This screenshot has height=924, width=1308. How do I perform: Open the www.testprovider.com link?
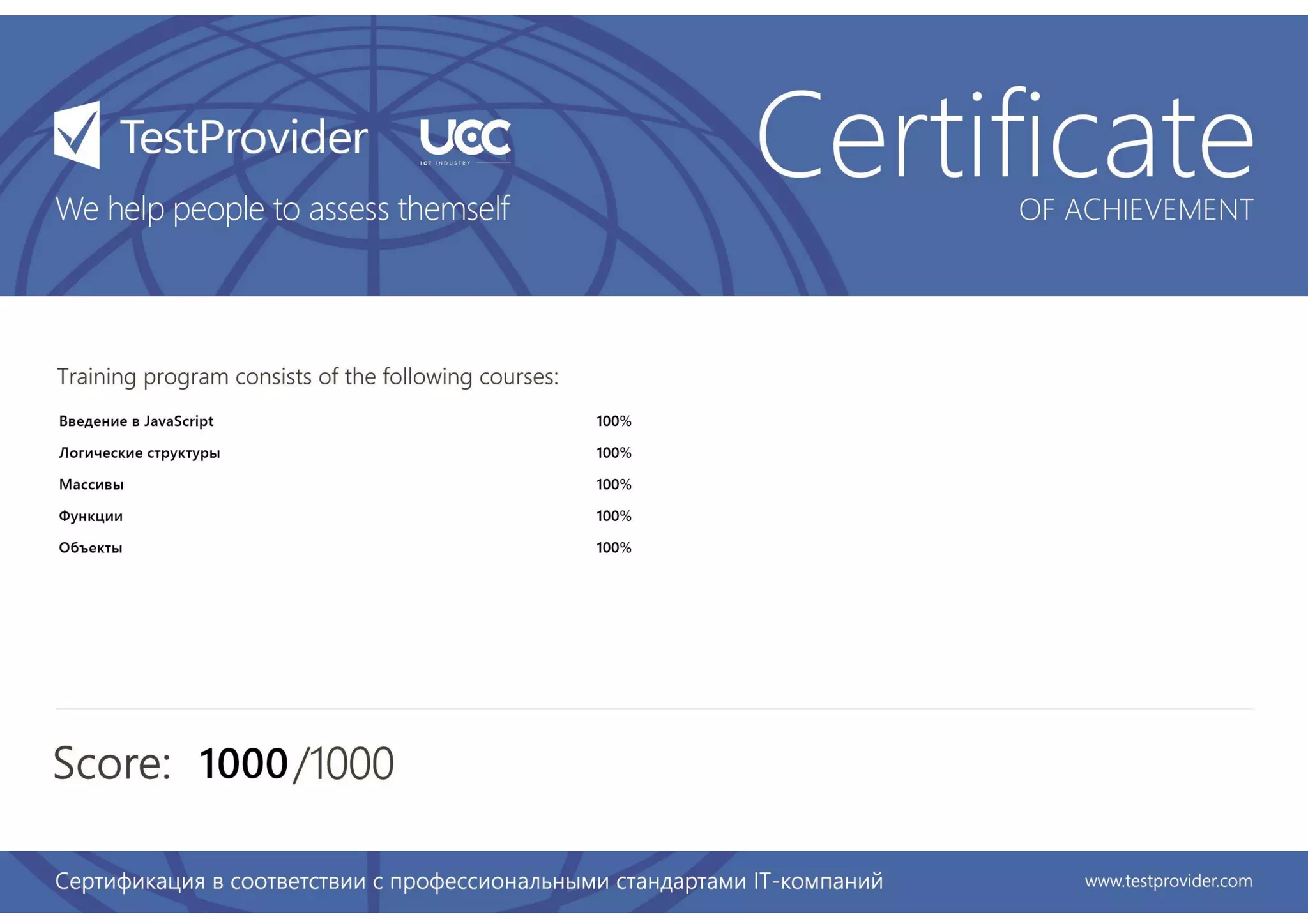click(1168, 881)
